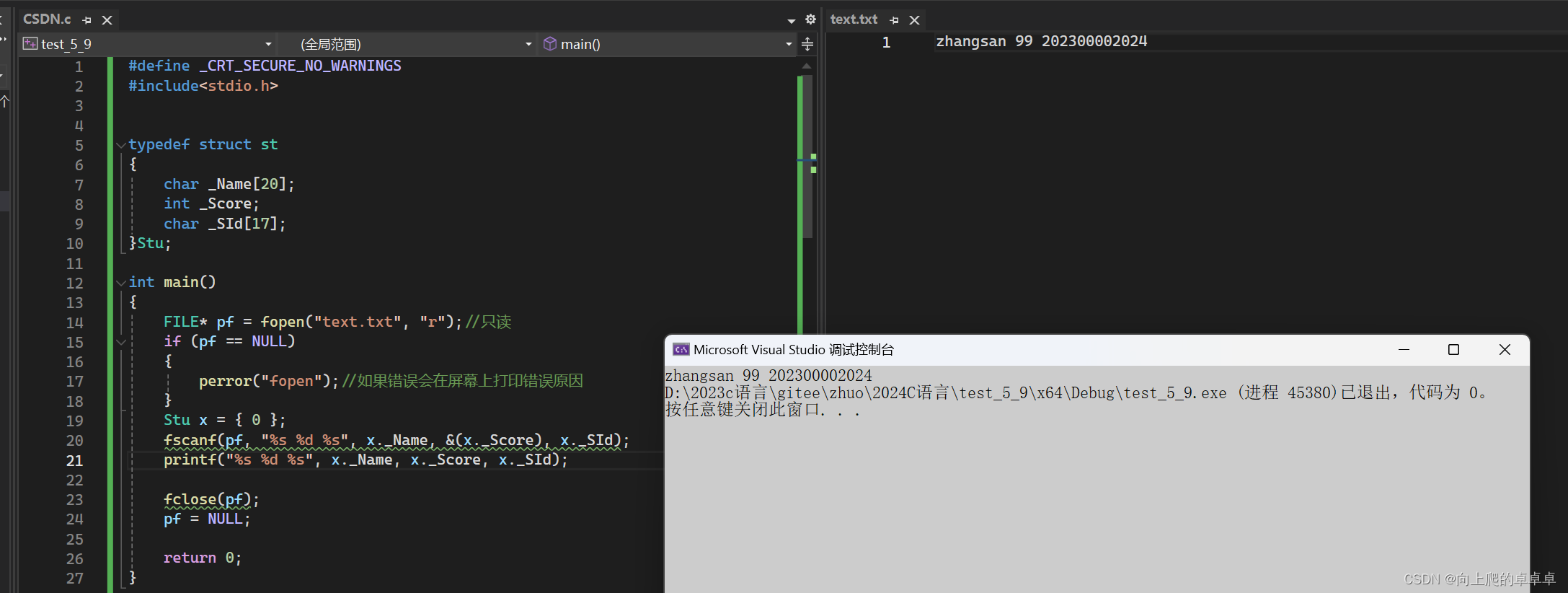
Task: Open the 全局范围 scope dropdown
Action: tap(408, 44)
